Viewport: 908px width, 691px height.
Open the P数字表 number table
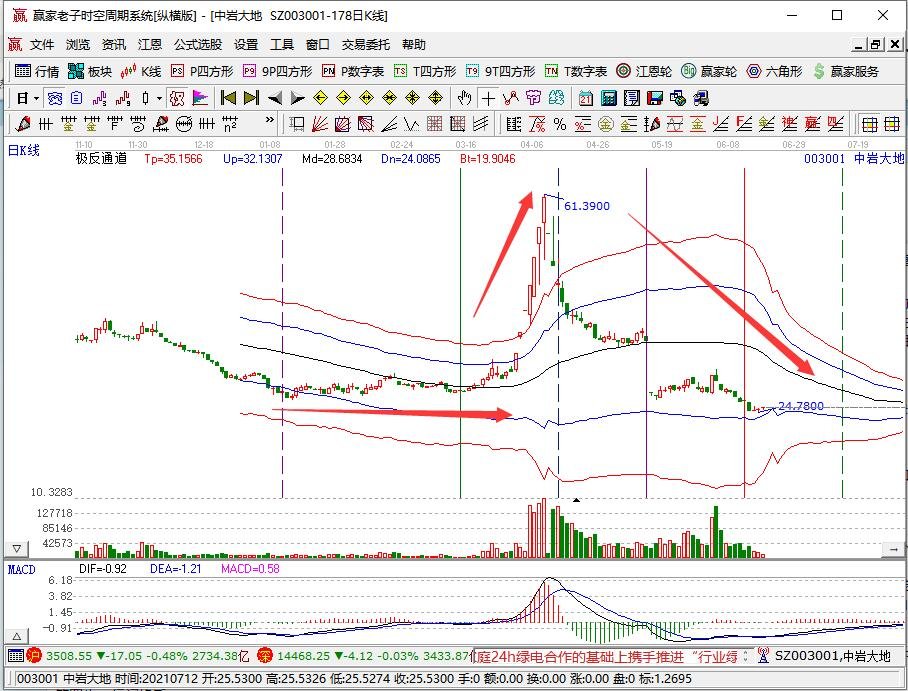click(353, 71)
